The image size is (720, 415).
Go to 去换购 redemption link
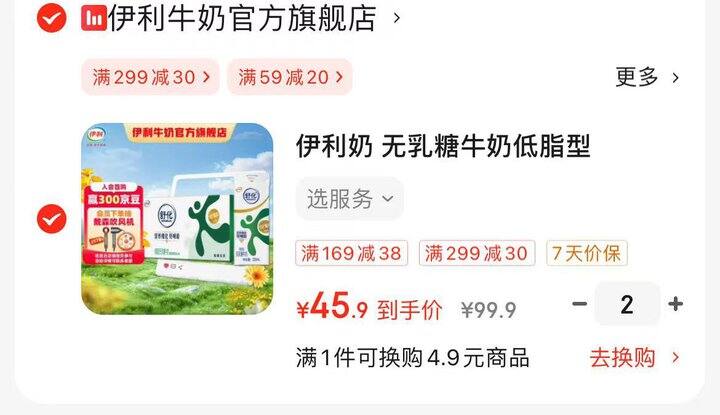pos(622,358)
